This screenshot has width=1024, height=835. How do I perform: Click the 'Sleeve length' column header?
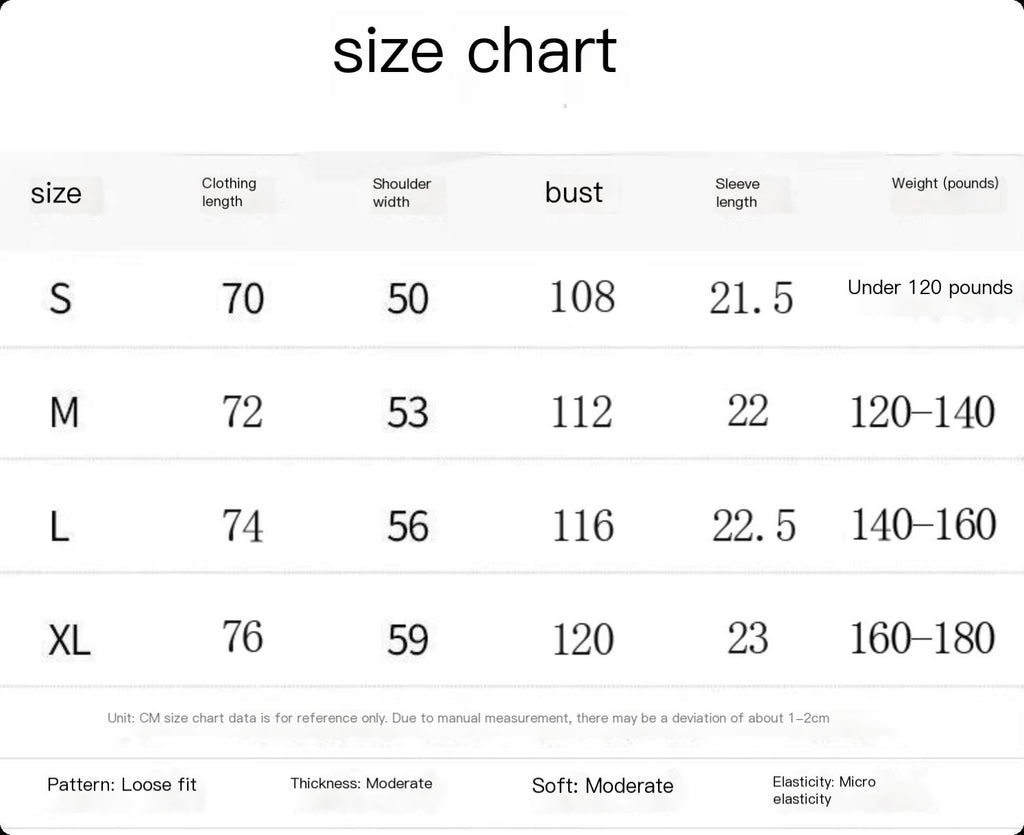click(737, 193)
